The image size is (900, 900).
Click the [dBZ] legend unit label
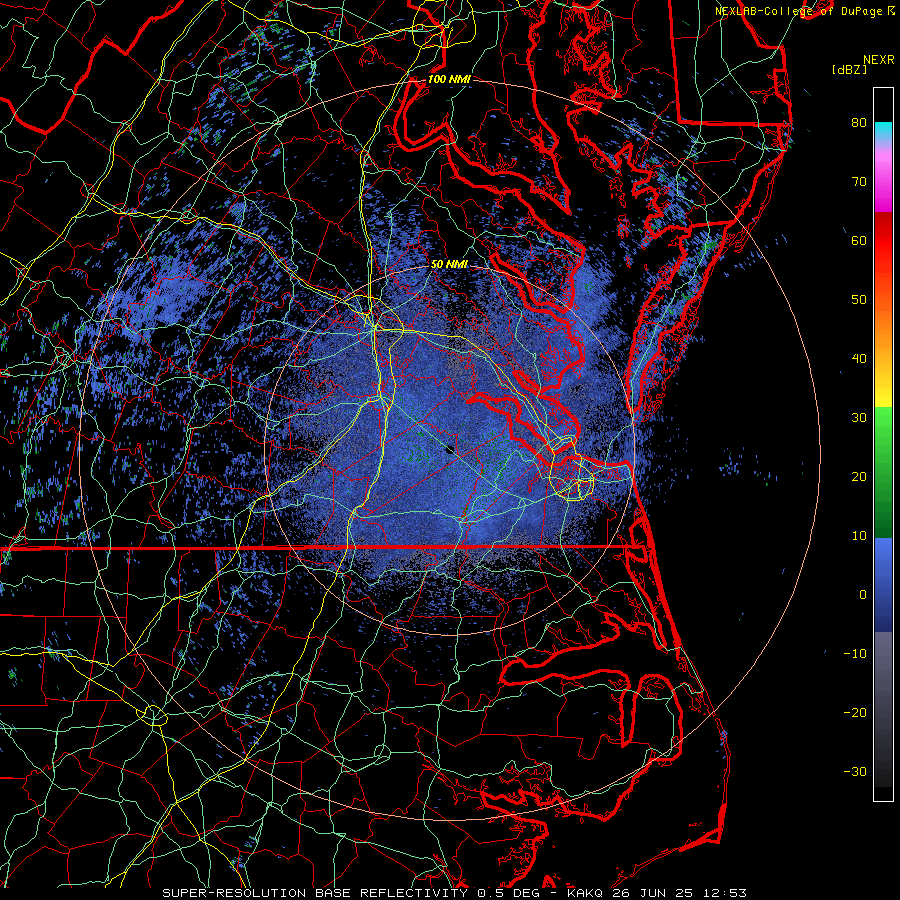[849, 70]
